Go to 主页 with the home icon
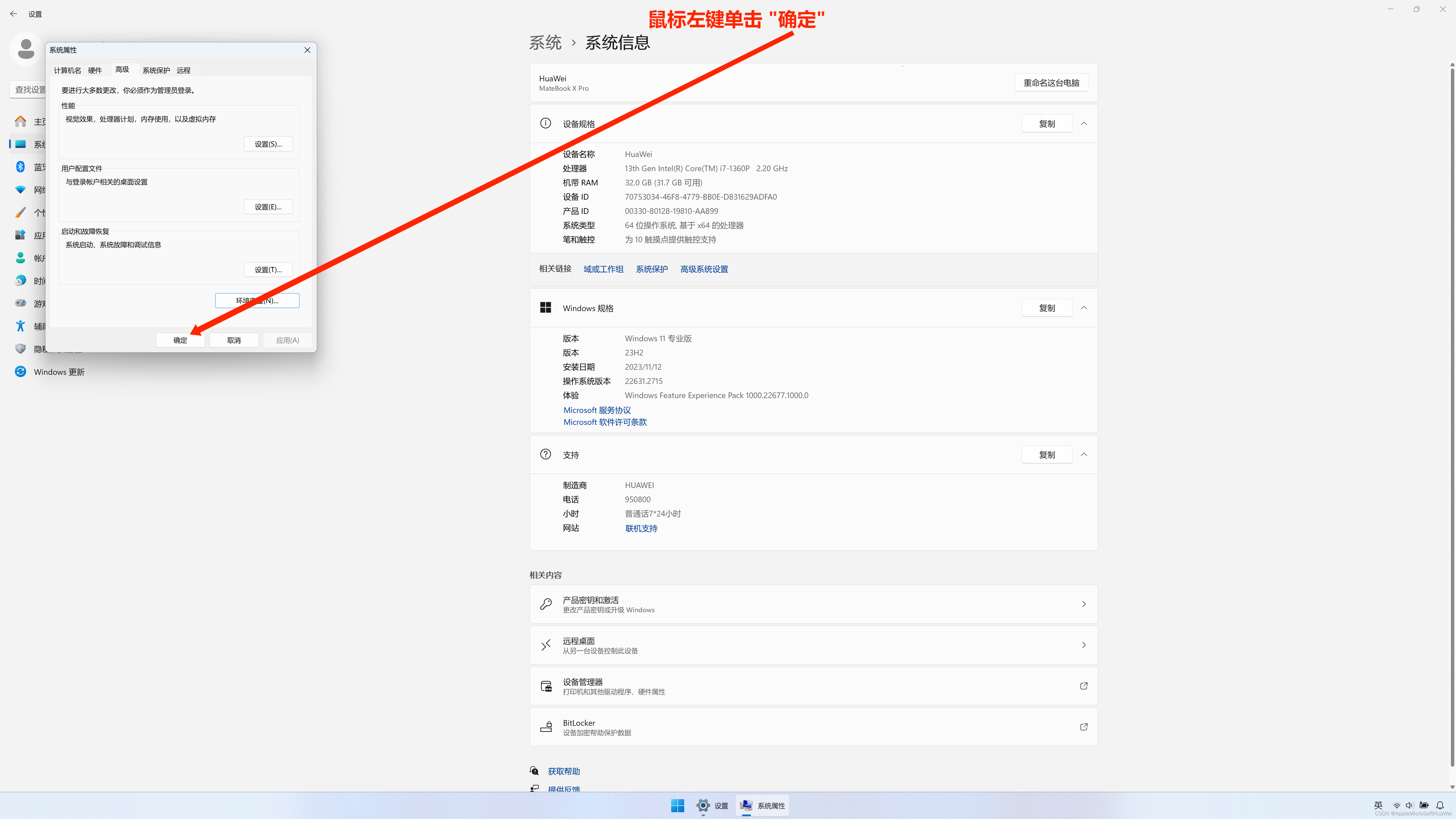This screenshot has height=819, width=1456. 20,121
